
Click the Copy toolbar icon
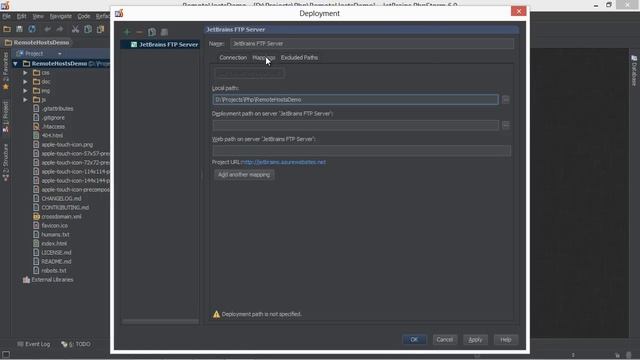pos(88,29)
